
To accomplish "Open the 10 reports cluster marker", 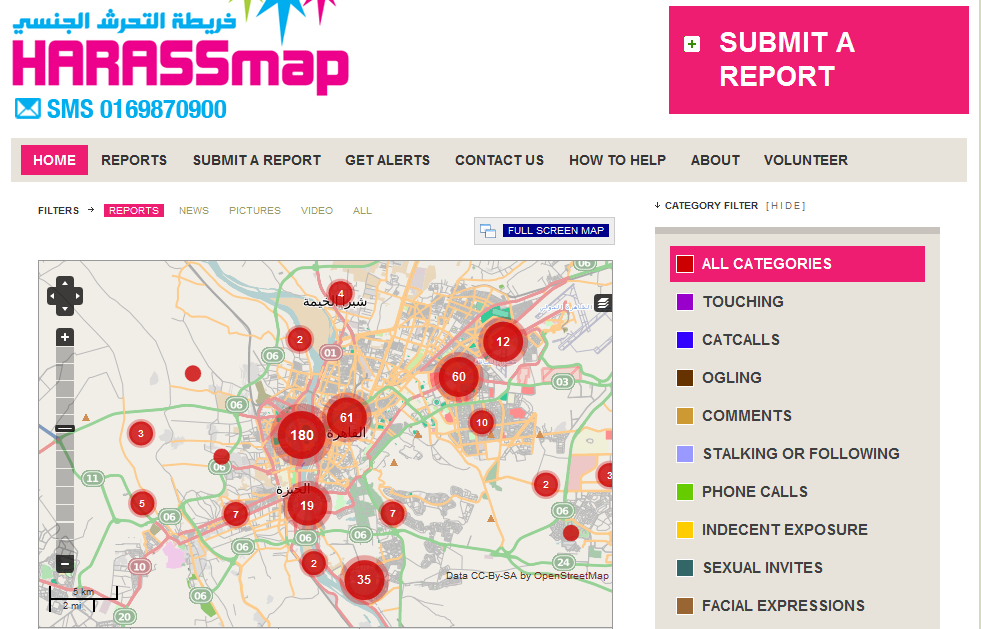I will coord(482,422).
